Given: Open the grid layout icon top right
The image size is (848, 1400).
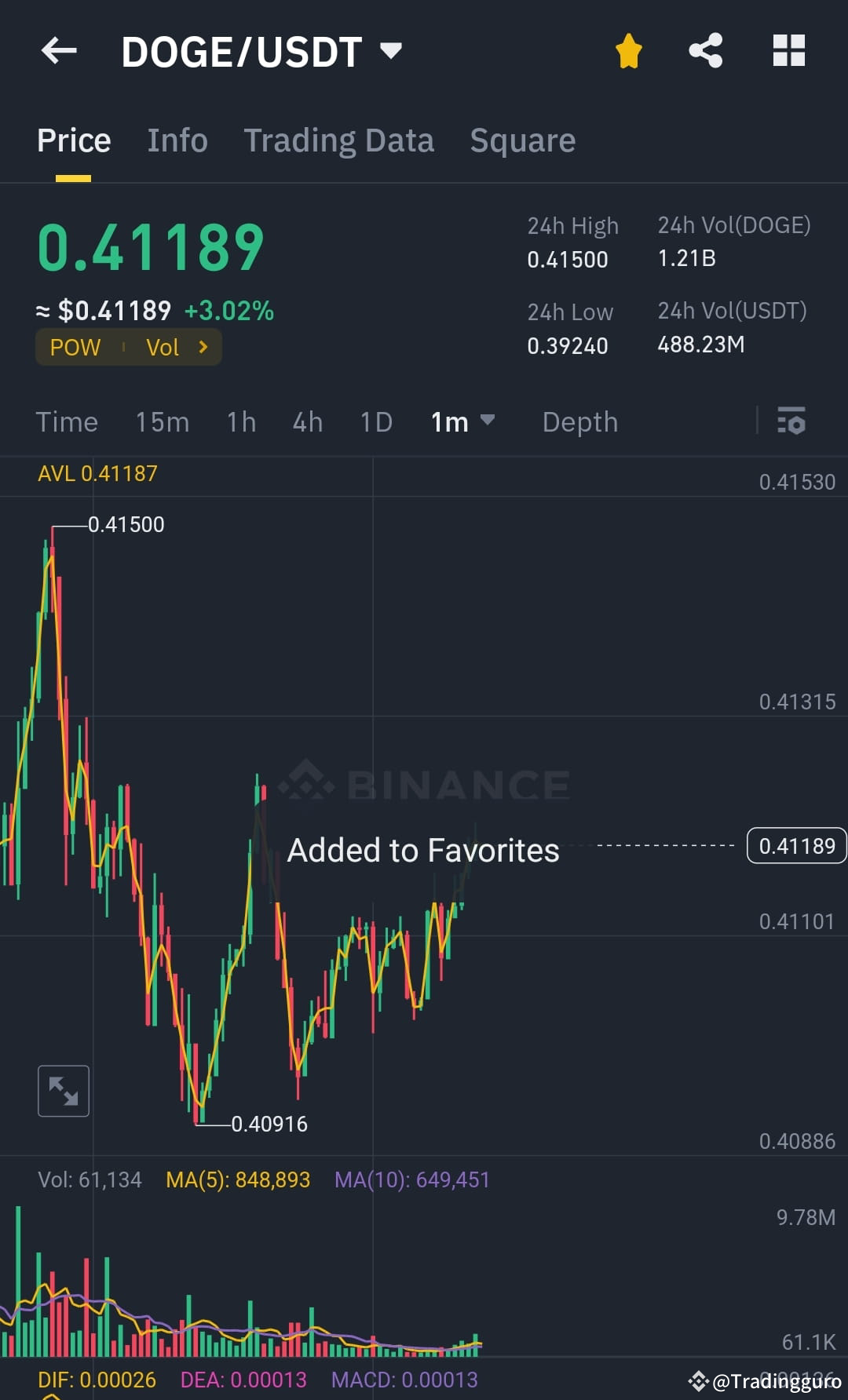Looking at the screenshot, I should tap(788, 49).
